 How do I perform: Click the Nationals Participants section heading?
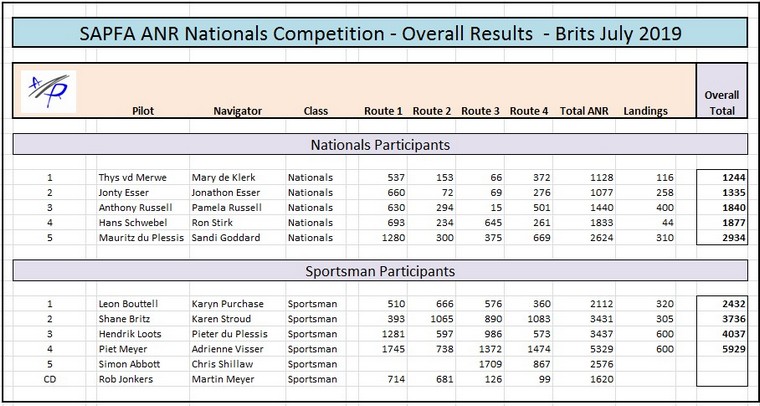380,146
